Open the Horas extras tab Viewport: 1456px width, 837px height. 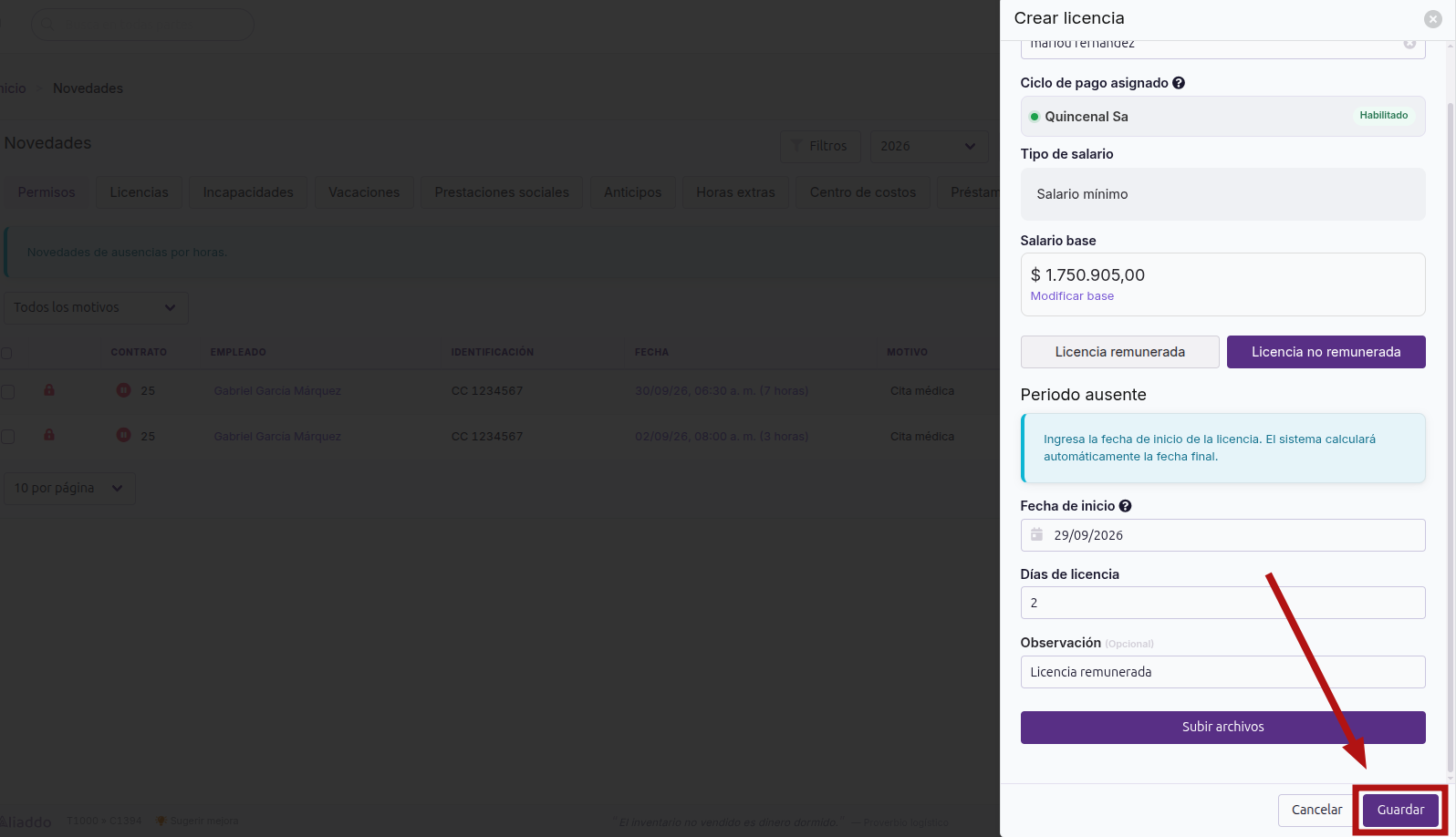pos(735,192)
